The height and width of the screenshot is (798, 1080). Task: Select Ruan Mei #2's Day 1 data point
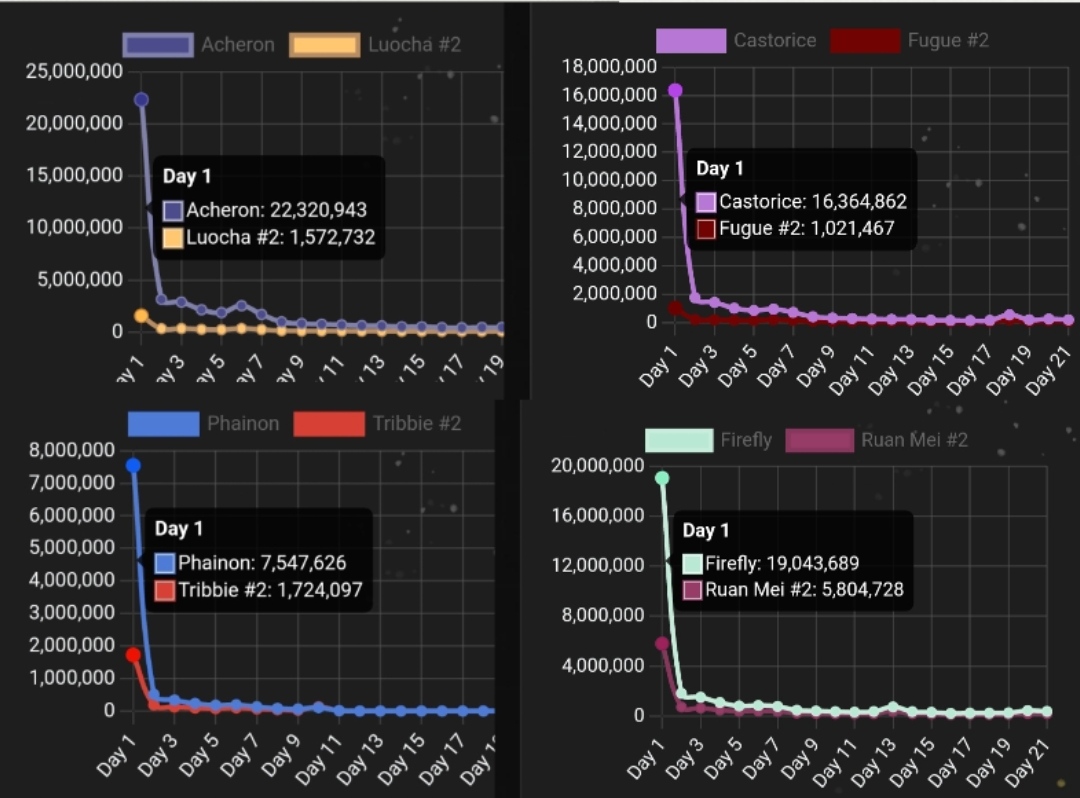coord(662,644)
